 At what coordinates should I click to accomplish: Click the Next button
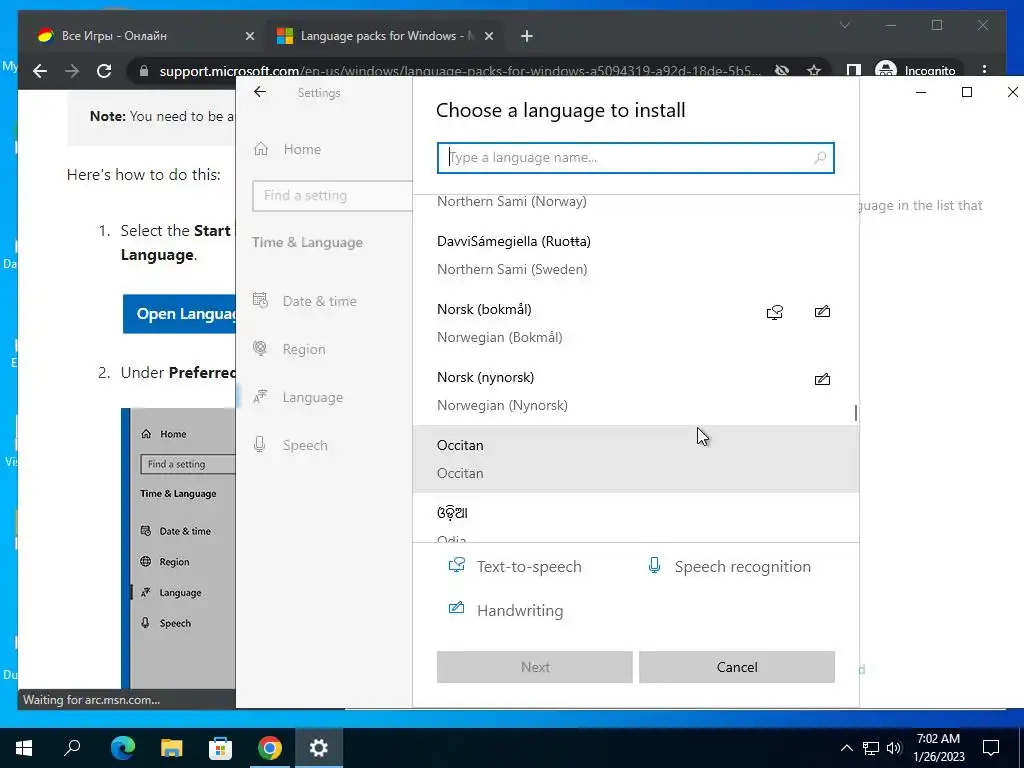[x=535, y=667]
